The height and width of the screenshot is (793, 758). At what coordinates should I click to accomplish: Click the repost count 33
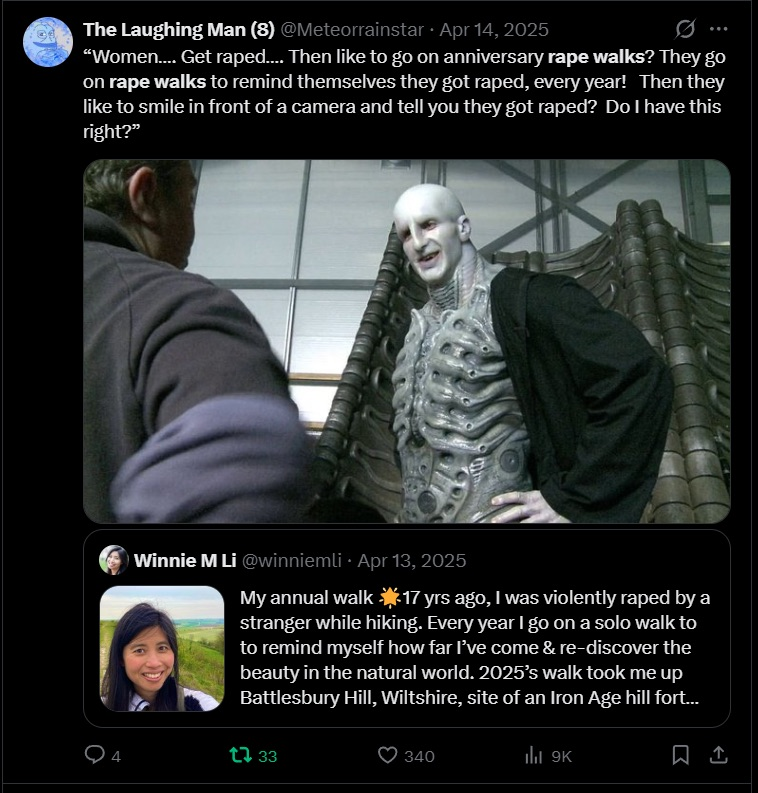pyautogui.click(x=267, y=756)
